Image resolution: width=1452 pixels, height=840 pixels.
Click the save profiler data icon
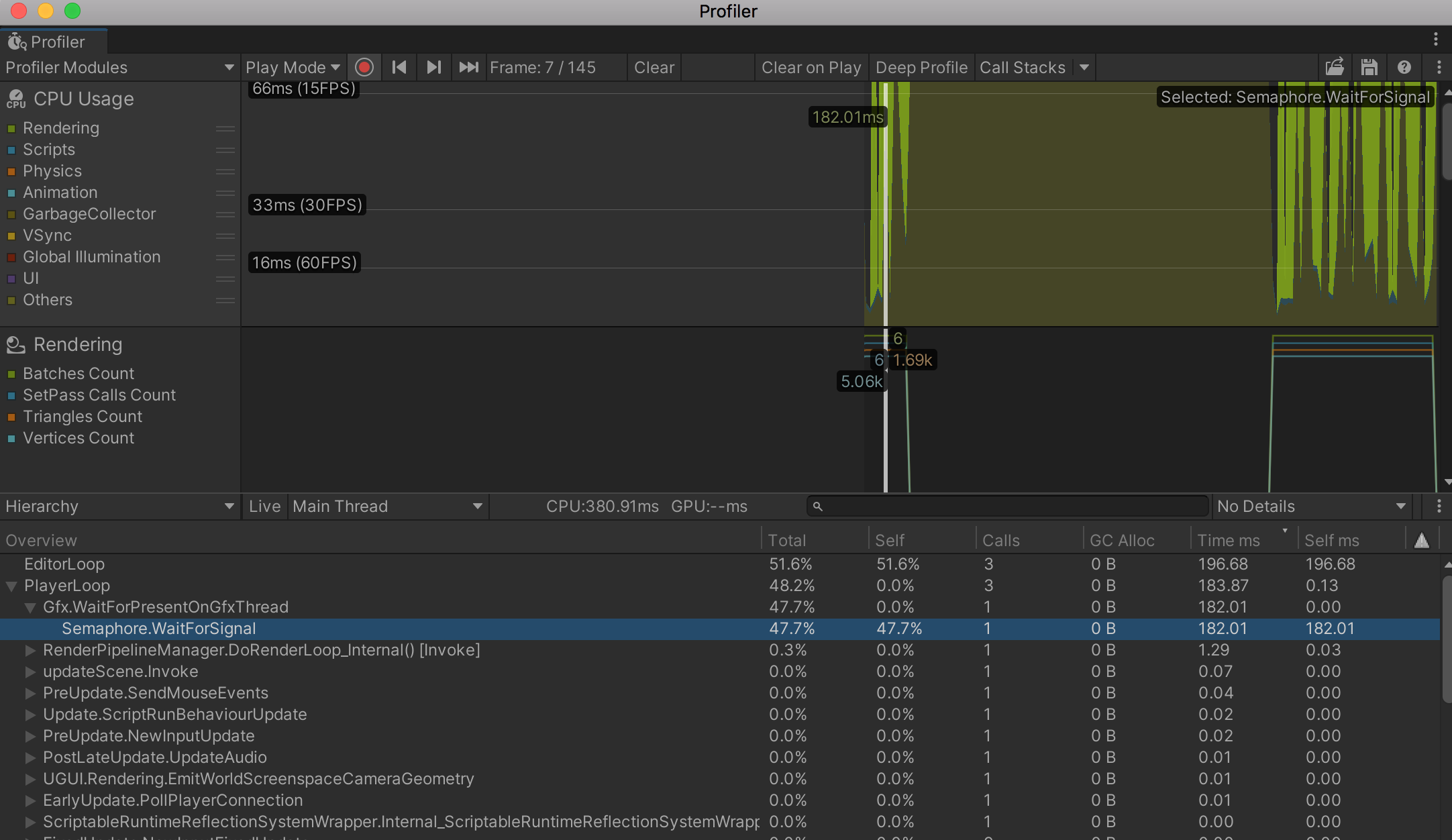pyautogui.click(x=1369, y=67)
